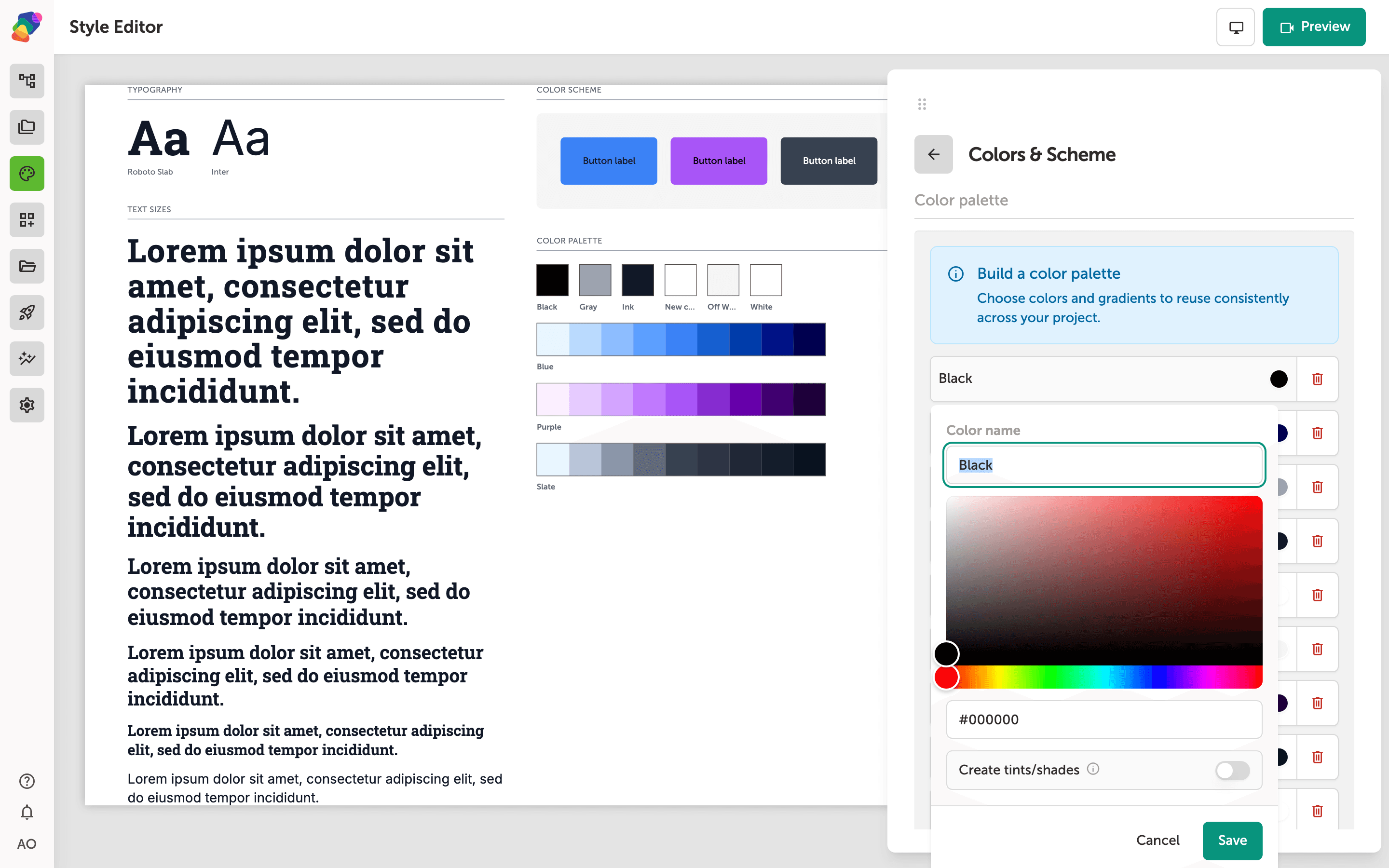Open the add-widgets grid icon in sidebar
Image resolution: width=1389 pixels, height=868 pixels.
click(x=27, y=220)
